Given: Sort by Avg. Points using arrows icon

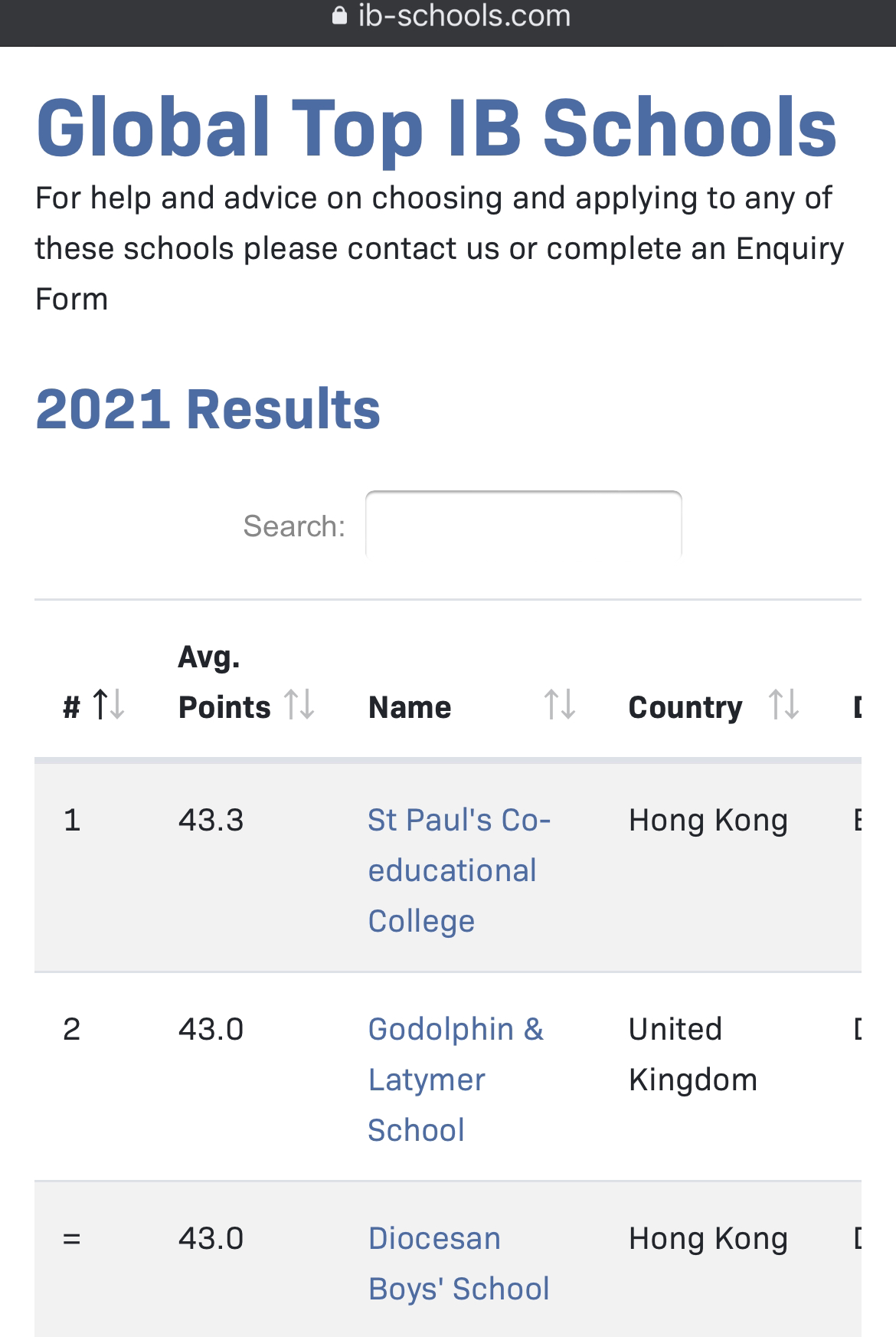Looking at the screenshot, I should [299, 704].
